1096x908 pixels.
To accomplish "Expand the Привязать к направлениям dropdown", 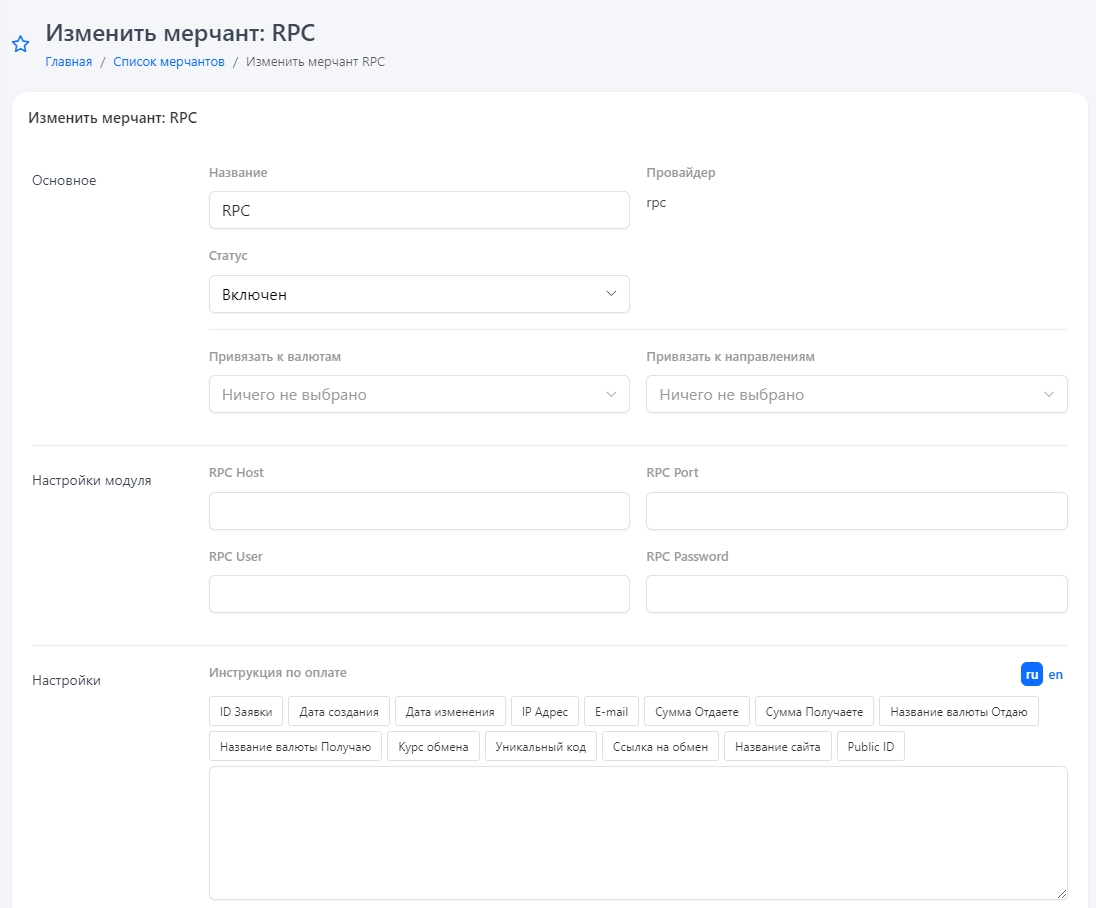I will pos(856,394).
